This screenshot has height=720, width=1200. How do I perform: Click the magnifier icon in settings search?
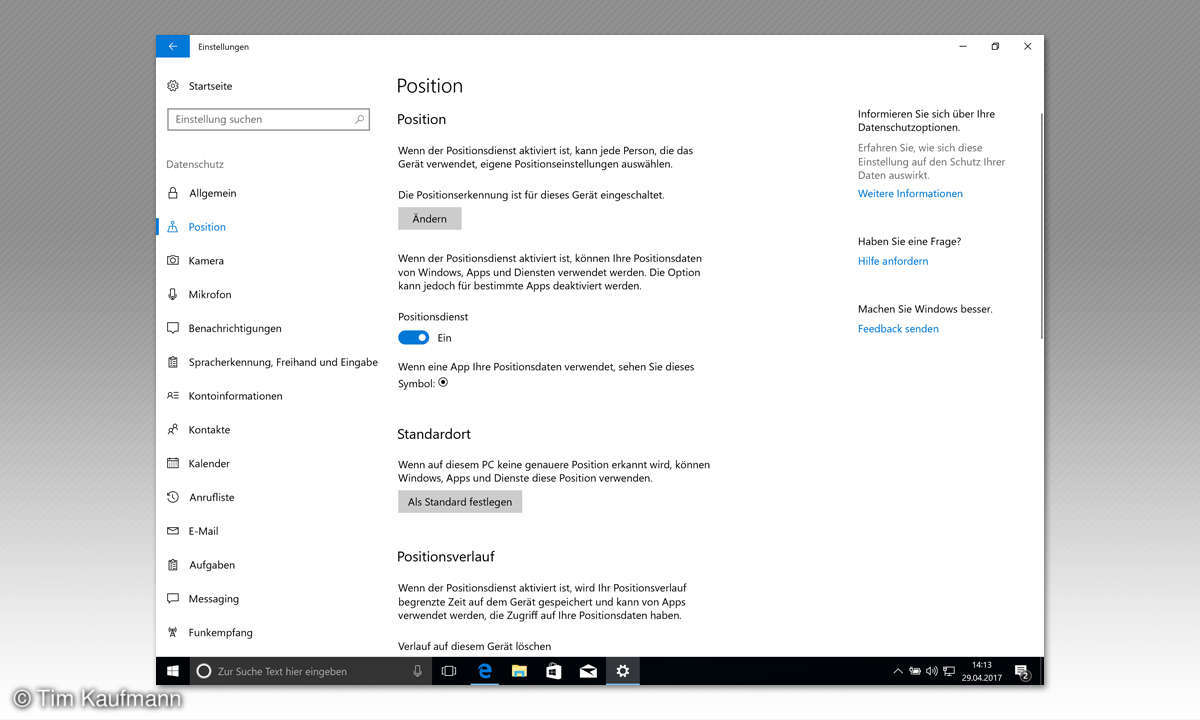(x=360, y=119)
